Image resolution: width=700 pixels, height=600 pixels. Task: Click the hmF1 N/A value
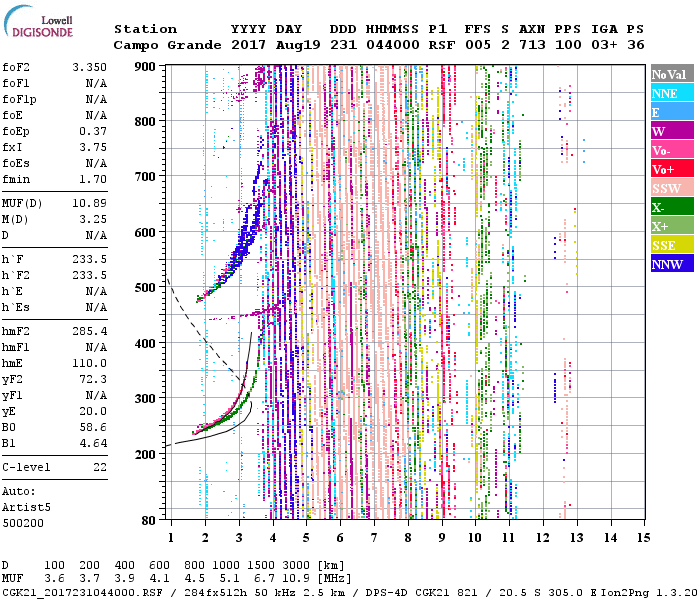coord(96,347)
